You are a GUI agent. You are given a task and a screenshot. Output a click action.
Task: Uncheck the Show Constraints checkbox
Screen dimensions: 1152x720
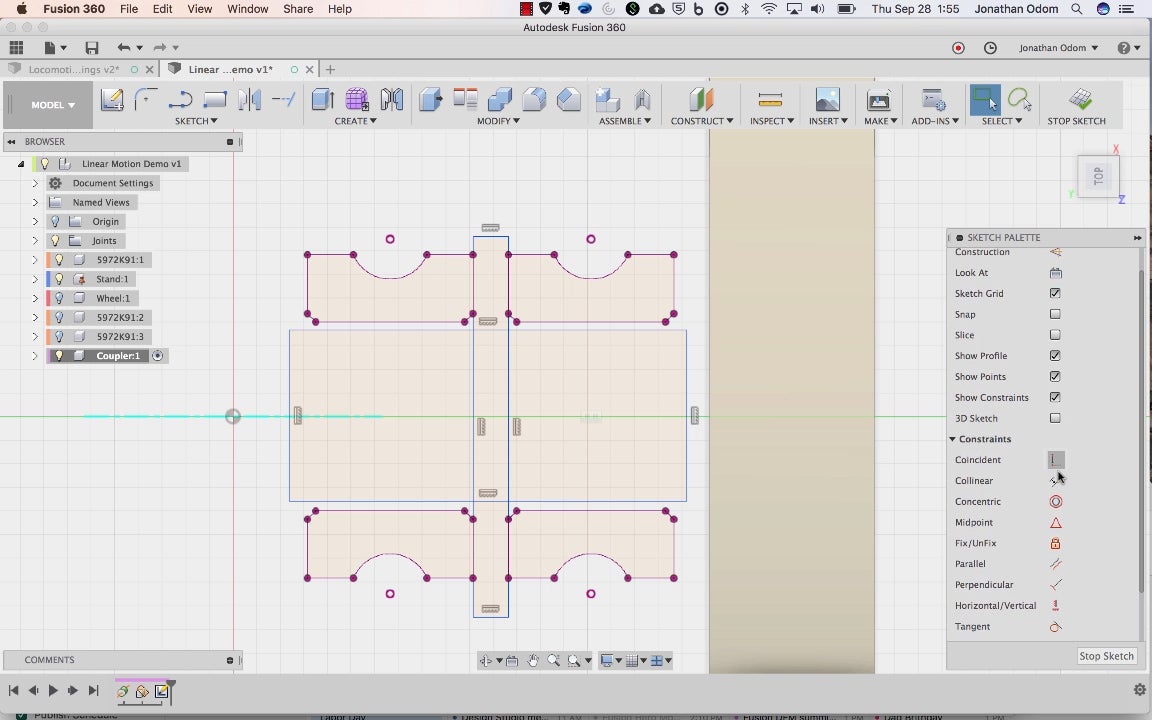pyautogui.click(x=1055, y=398)
